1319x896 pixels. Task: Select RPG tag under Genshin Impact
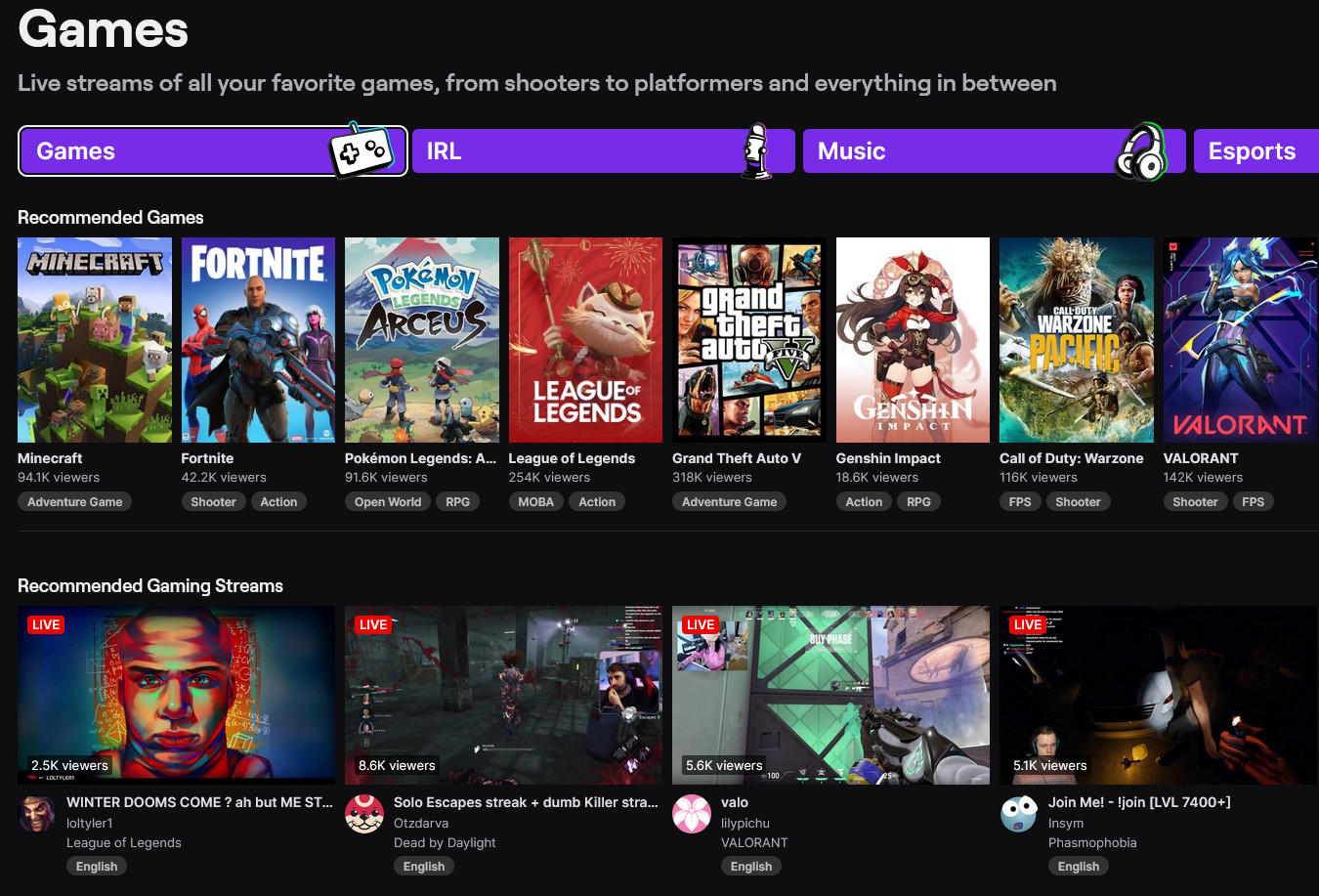918,502
